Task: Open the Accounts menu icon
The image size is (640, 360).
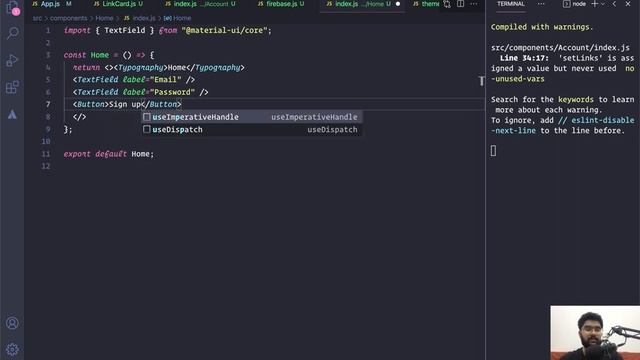Action: point(12,323)
